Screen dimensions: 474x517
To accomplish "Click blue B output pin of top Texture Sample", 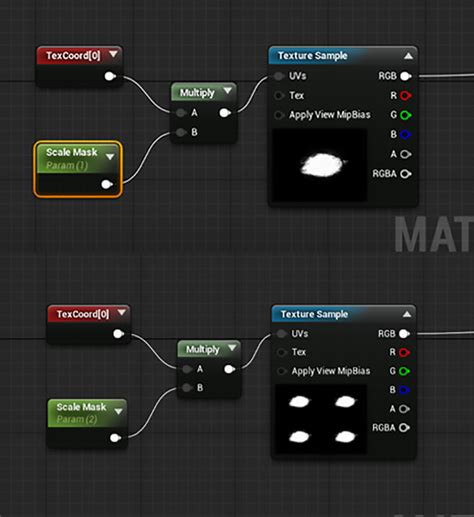I will pos(405,135).
